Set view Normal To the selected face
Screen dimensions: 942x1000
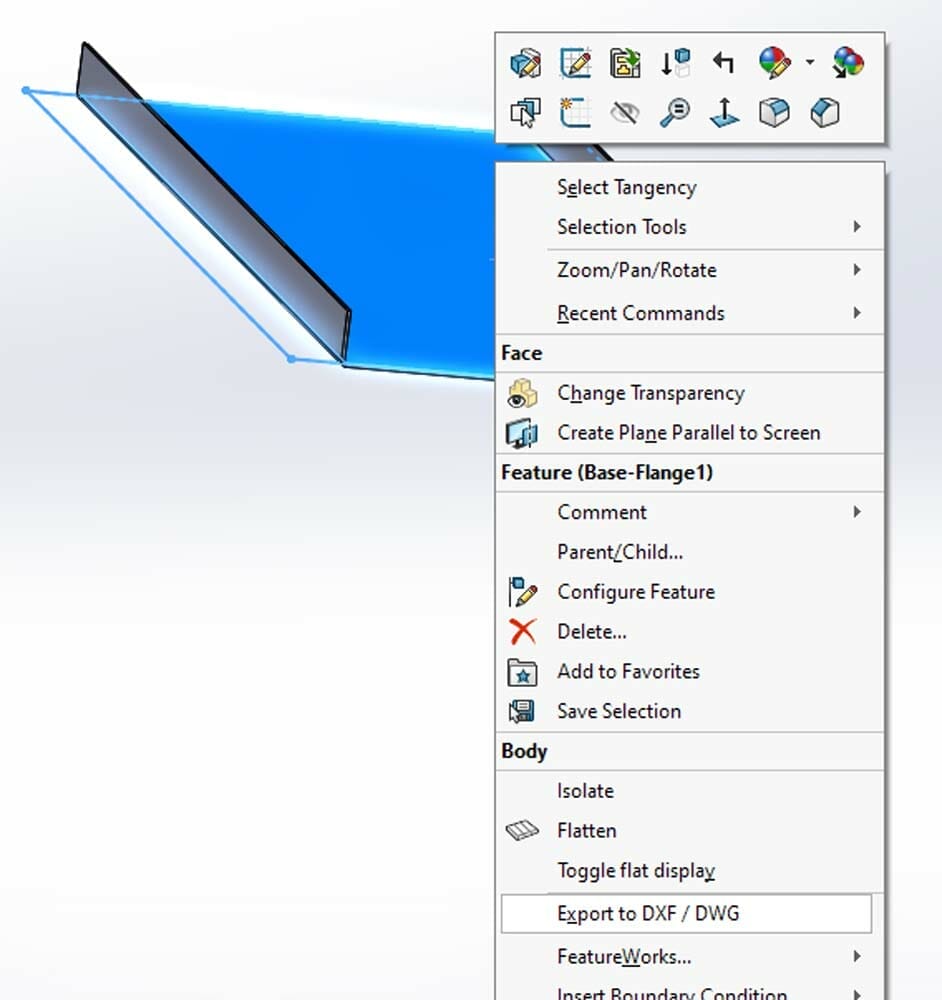(724, 112)
